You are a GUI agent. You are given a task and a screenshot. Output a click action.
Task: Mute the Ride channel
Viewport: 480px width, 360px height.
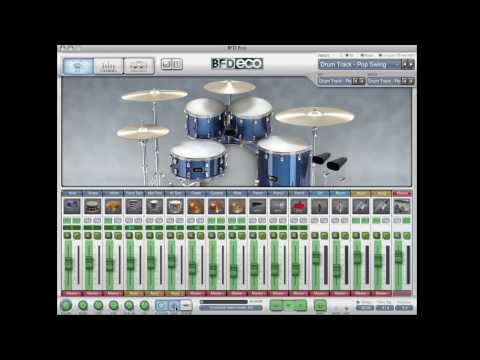pyautogui.click(x=233, y=235)
